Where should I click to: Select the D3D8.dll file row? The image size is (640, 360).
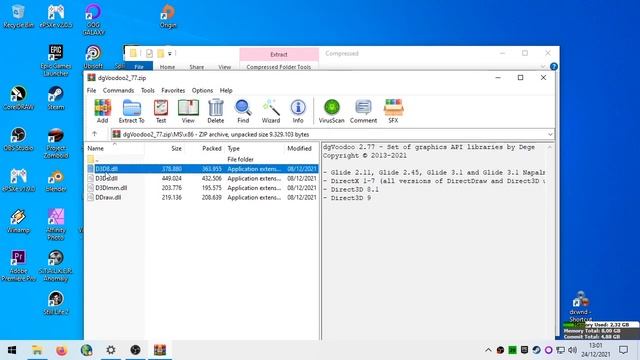[x=202, y=169]
